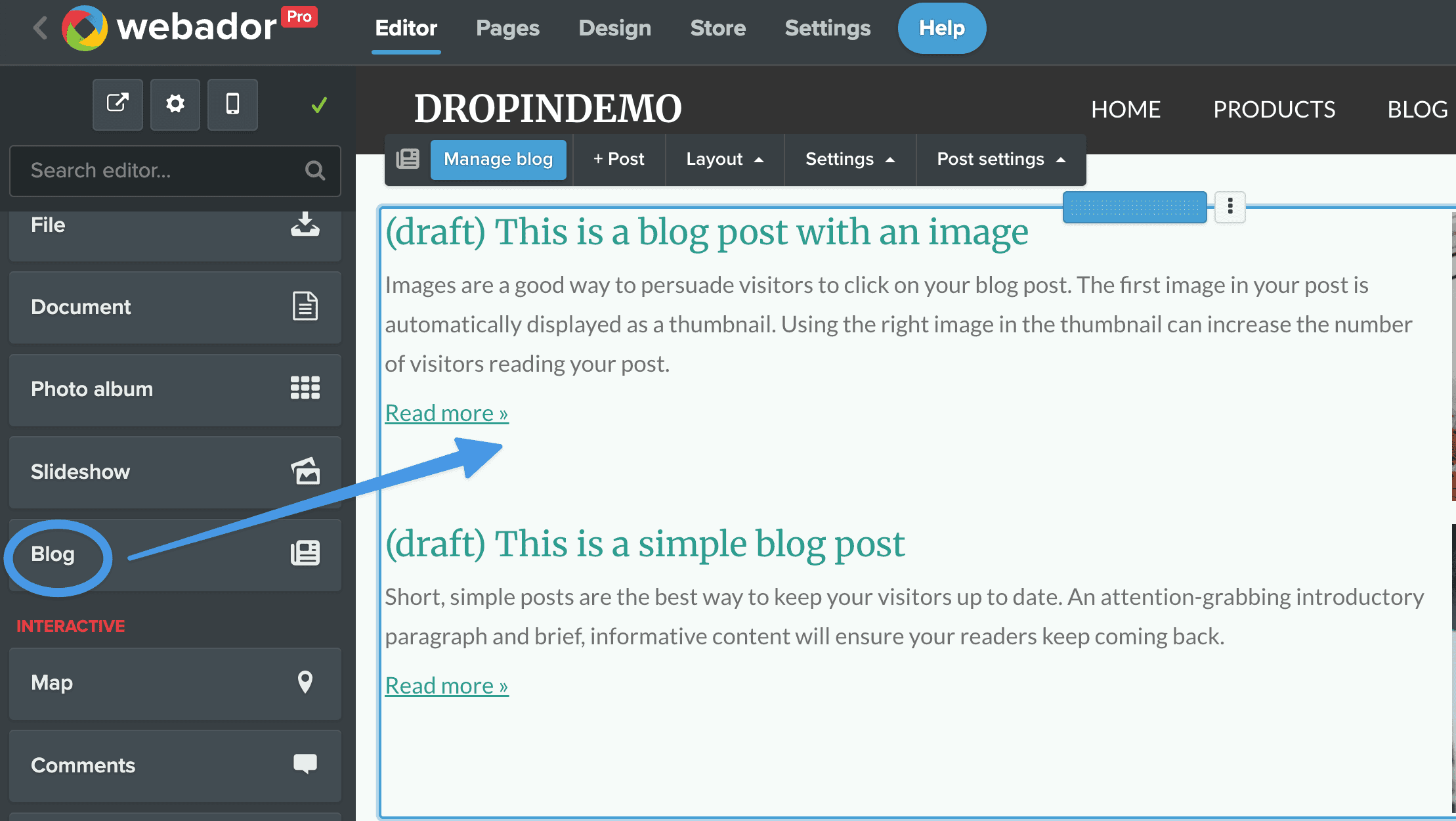Click the blog icon in blog toolbar
1456x821 pixels.
tap(408, 159)
